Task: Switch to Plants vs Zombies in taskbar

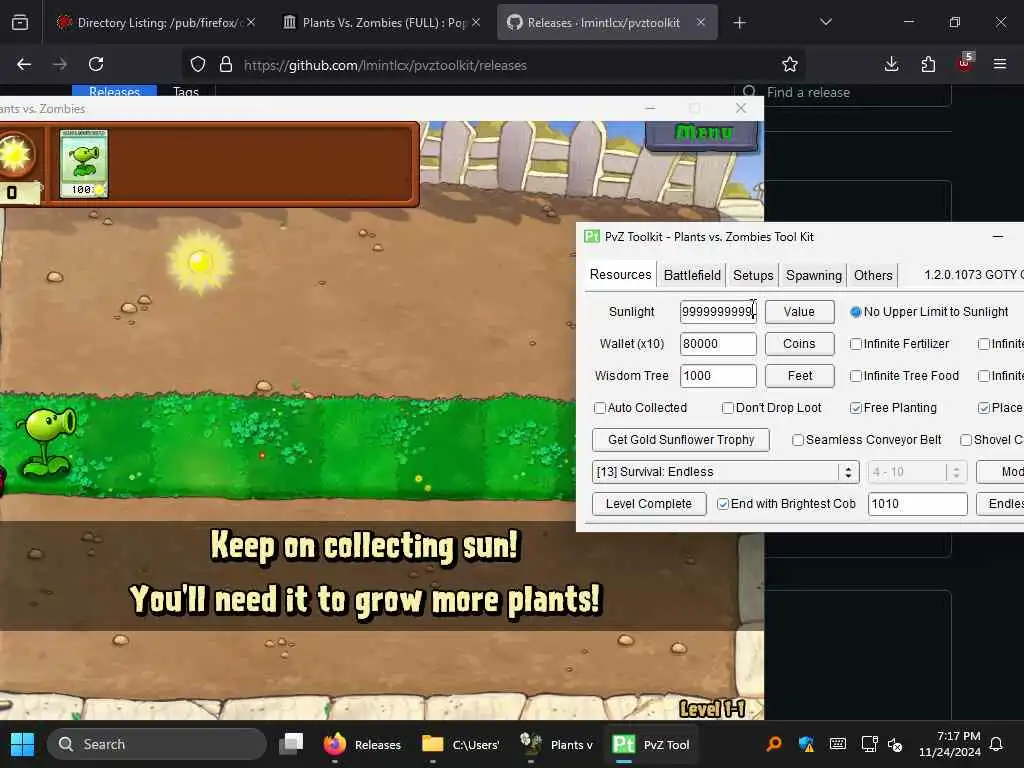Action: pyautogui.click(x=556, y=744)
